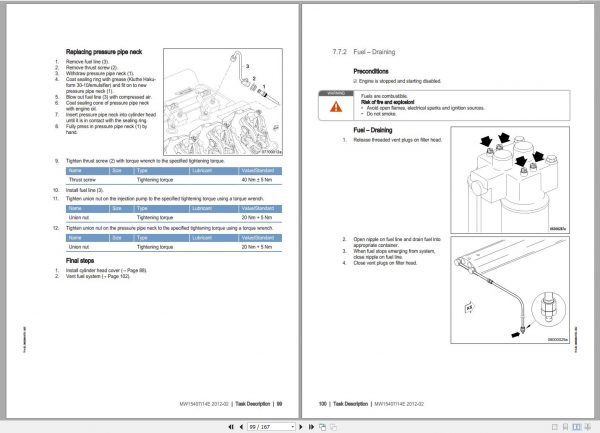Click 'Install fuel line (3).' step 10
Viewport: 600px width, 433px height.
(85, 190)
